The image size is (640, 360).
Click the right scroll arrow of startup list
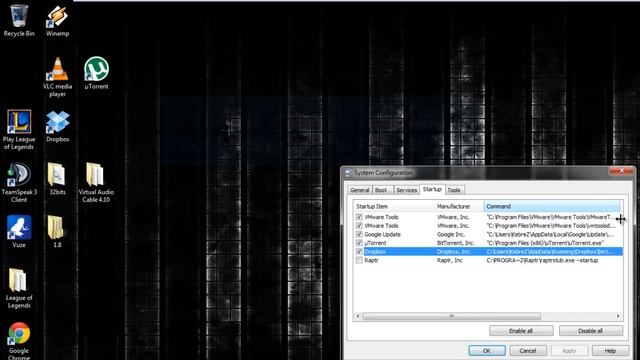pos(618,316)
